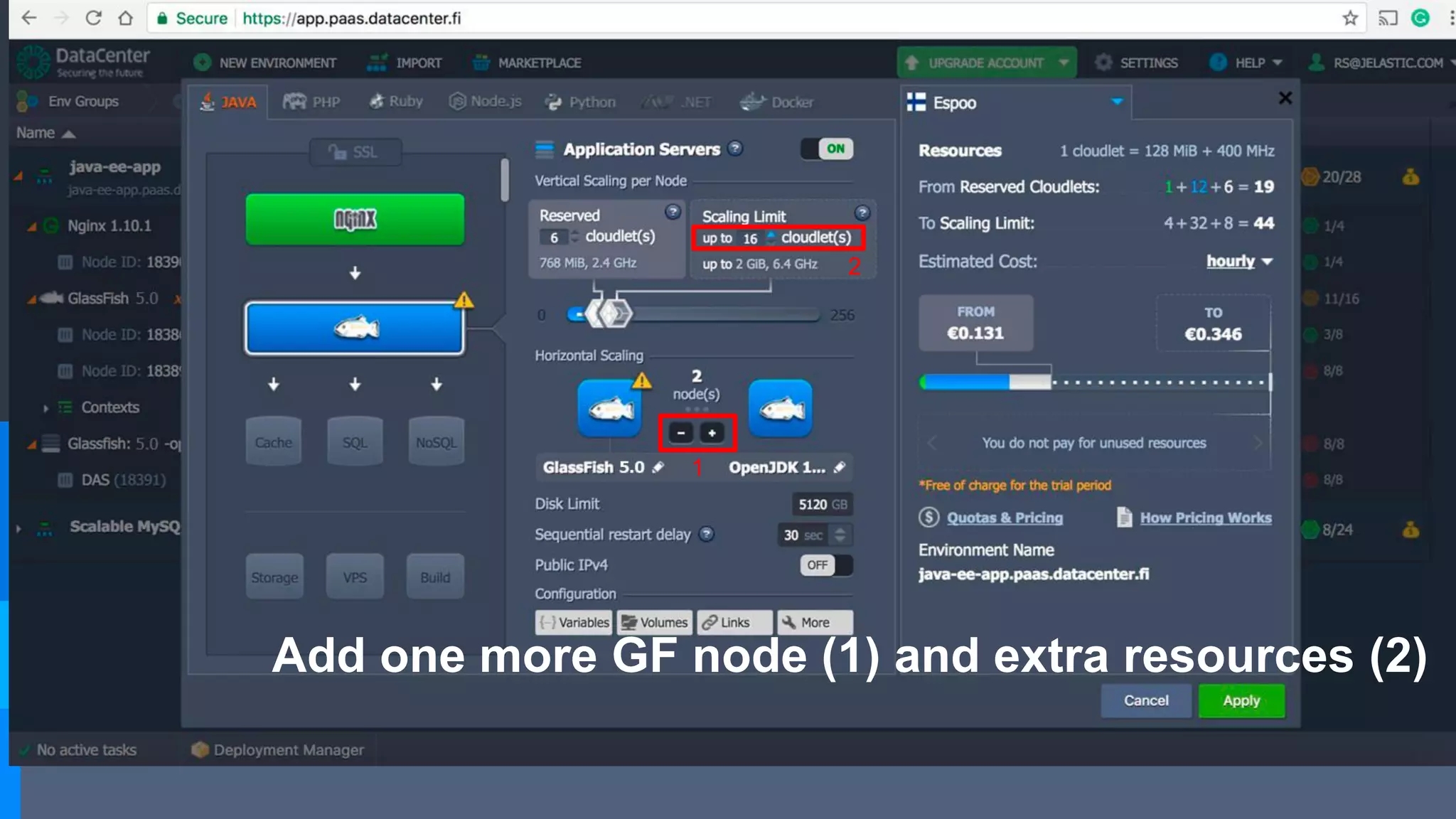Open Quotas & Pricing link
Image resolution: width=1456 pixels, height=819 pixels.
(x=1005, y=518)
